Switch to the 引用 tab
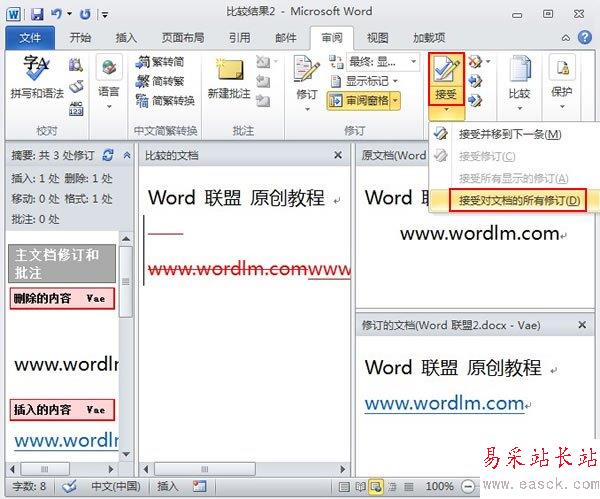600x499 pixels. click(240, 38)
